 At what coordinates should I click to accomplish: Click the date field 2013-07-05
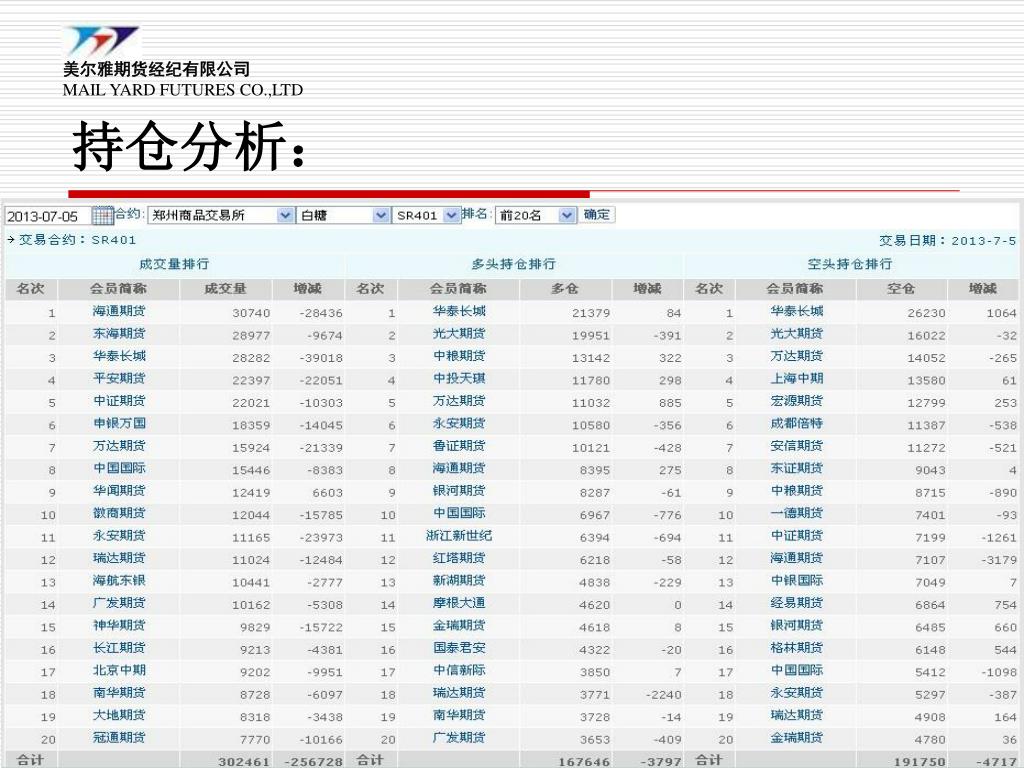tap(47, 216)
